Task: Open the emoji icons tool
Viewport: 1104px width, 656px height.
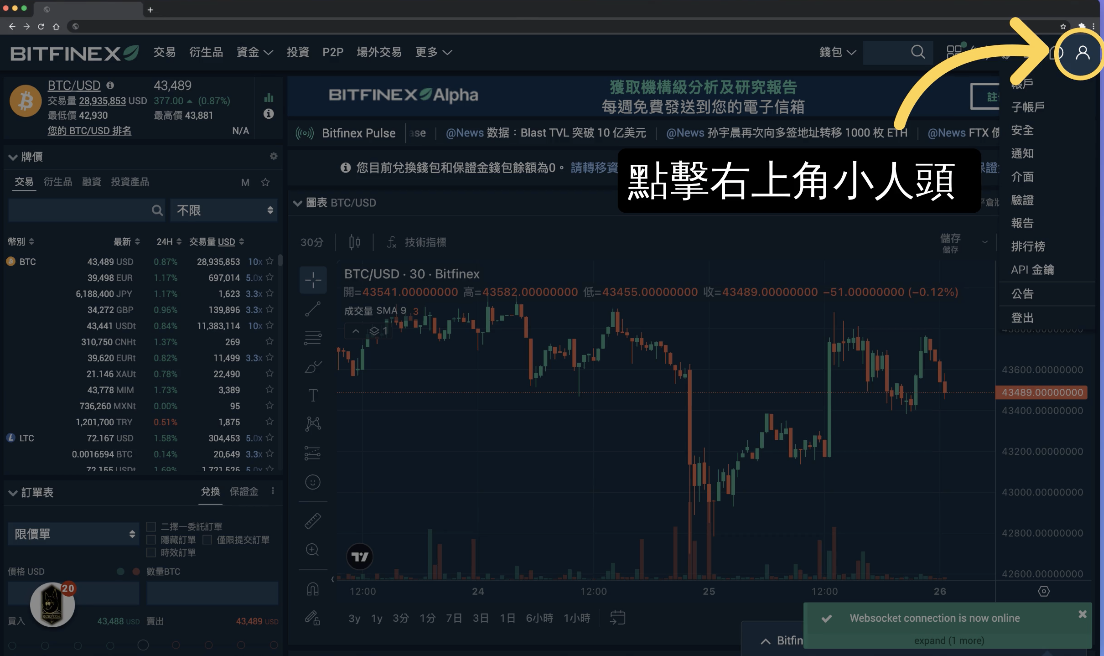Action: (313, 482)
